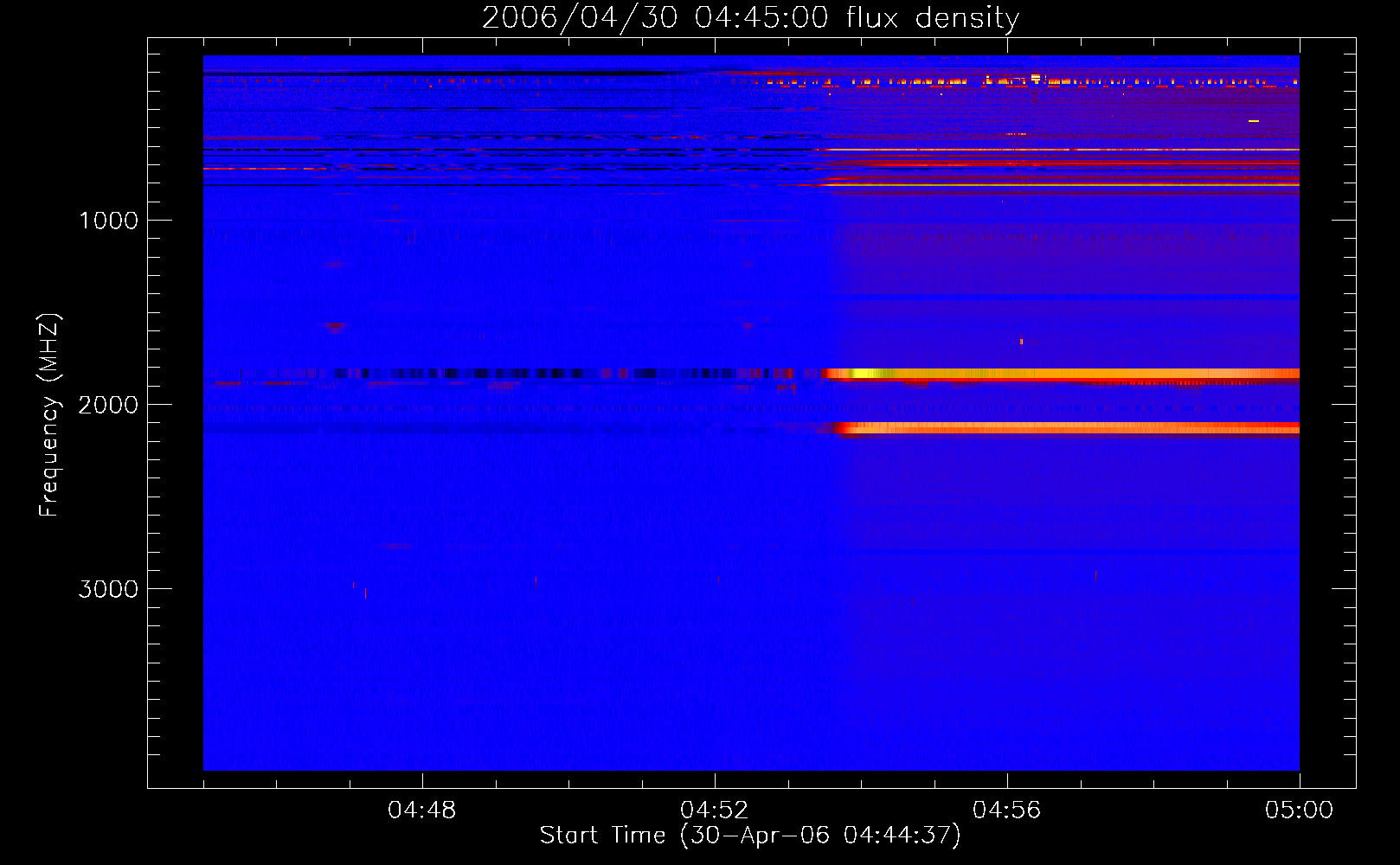This screenshot has width=1400, height=865.
Task: Click the 04:48 time tick label
Action: click(x=422, y=811)
